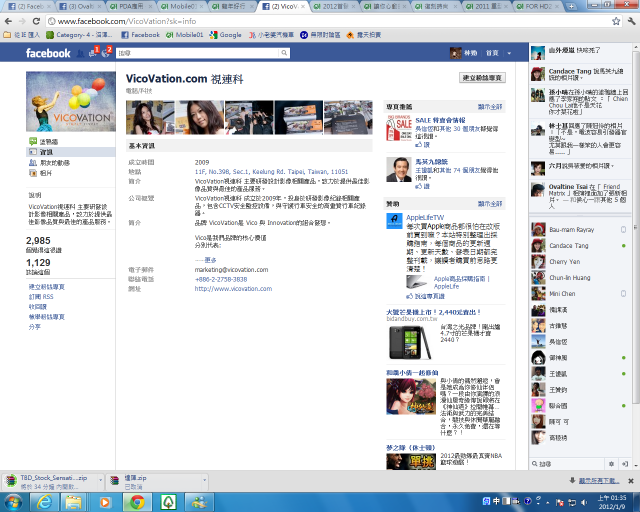Image resolution: width=640 pixels, height=512 pixels.
Task: Click the VicoVation profile picture
Action: click(x=71, y=101)
